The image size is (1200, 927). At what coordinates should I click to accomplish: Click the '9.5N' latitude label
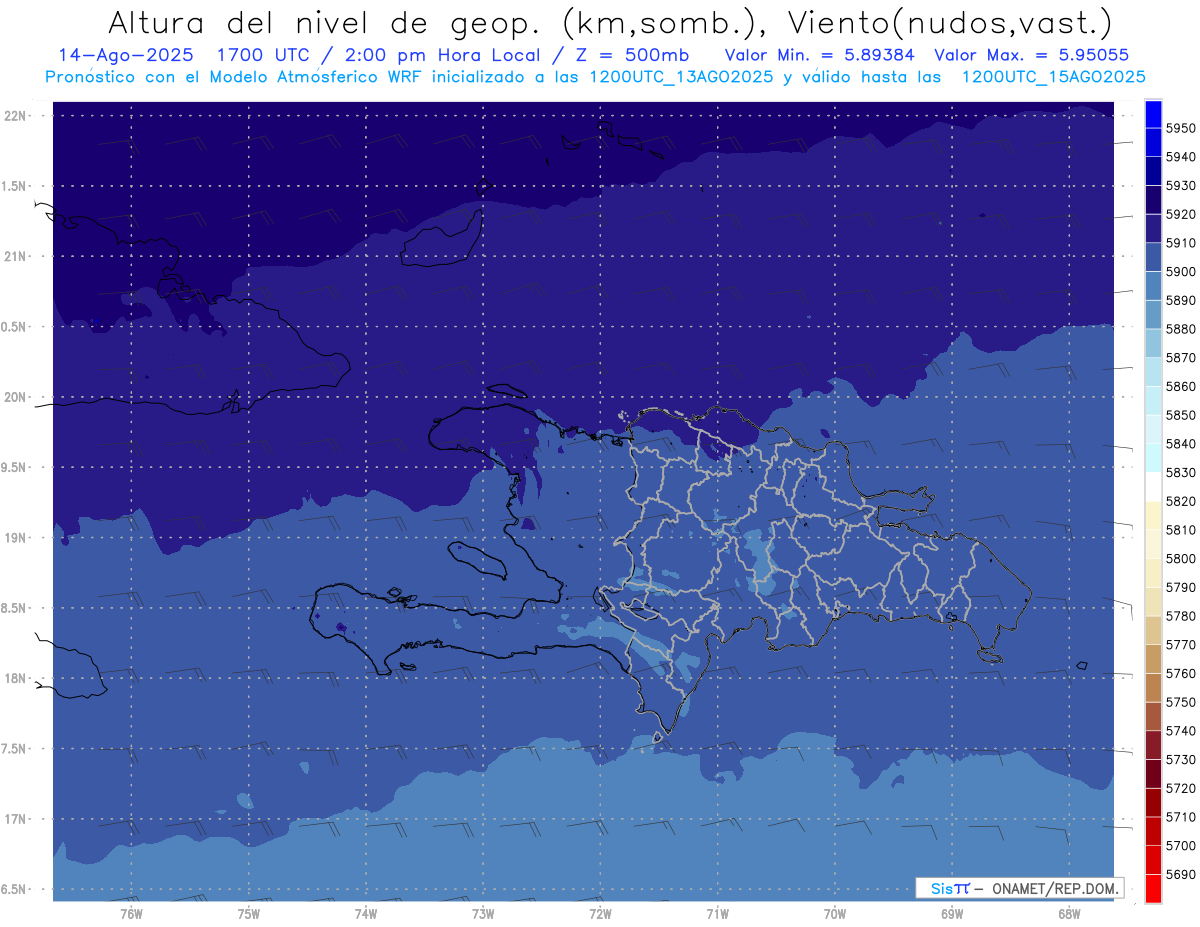click(15, 467)
